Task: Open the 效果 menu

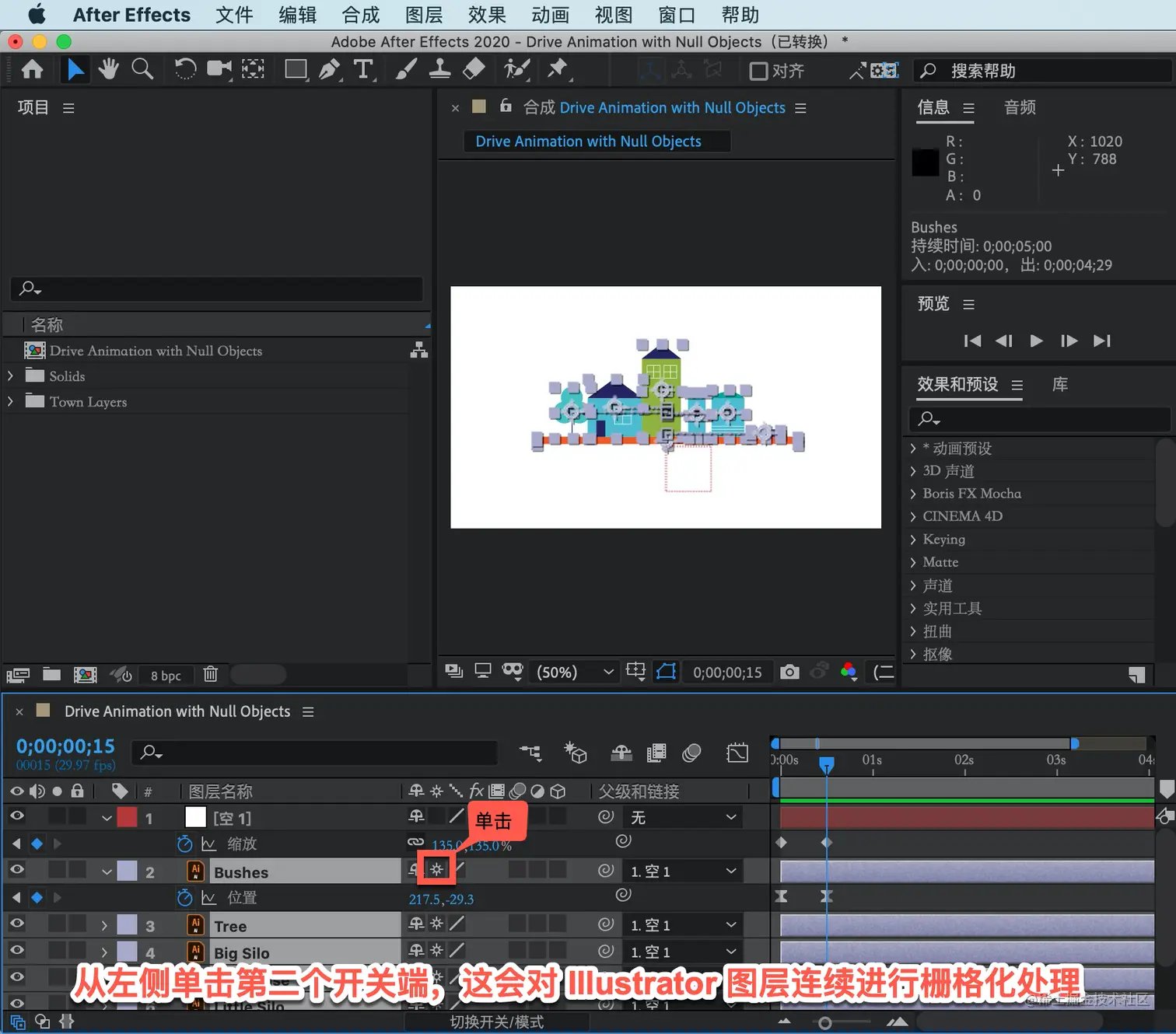Action: point(487,15)
